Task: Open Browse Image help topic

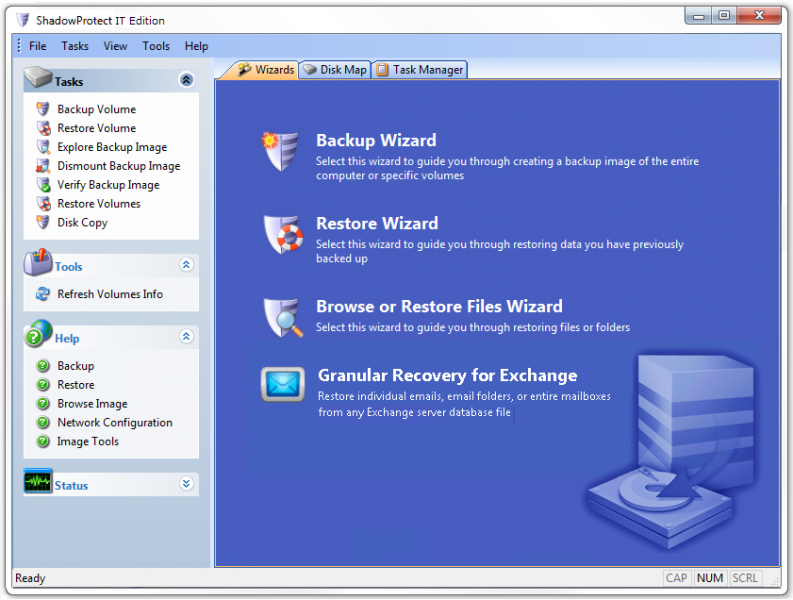Action: (x=93, y=404)
